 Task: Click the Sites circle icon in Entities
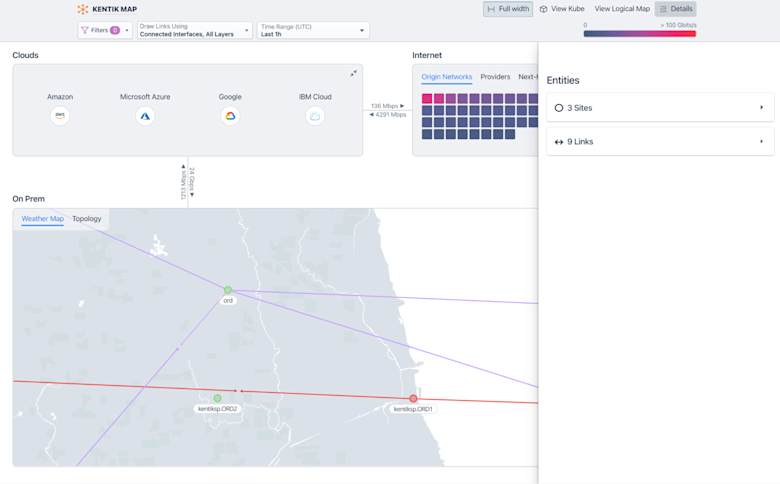click(x=559, y=108)
